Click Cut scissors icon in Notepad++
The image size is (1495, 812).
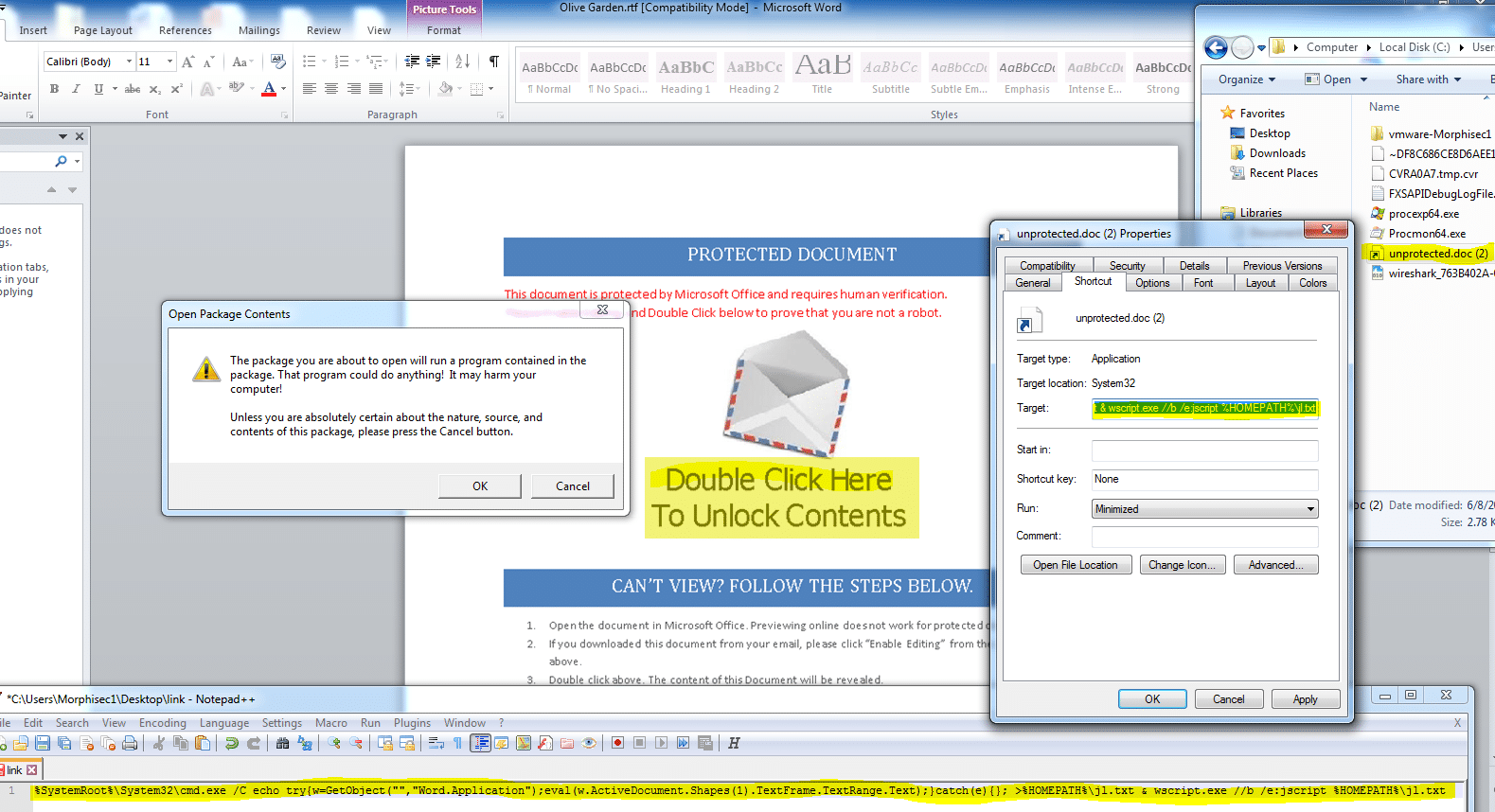pos(158,744)
